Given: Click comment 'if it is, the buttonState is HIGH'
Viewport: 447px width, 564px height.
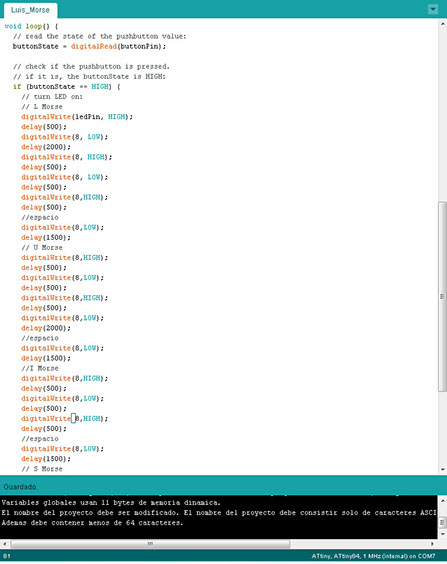Looking at the screenshot, I should coord(89,77).
